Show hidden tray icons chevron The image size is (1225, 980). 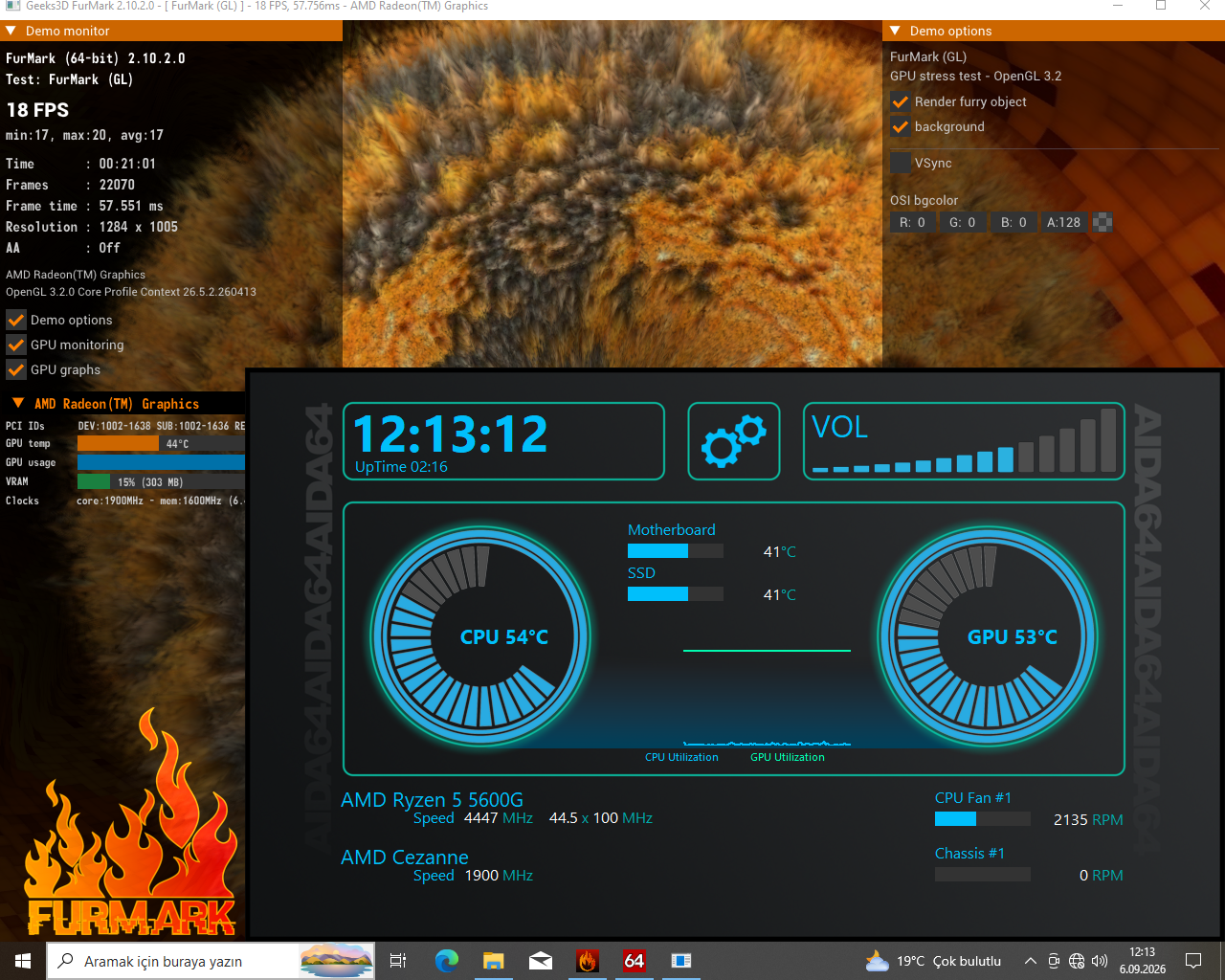tap(1030, 961)
